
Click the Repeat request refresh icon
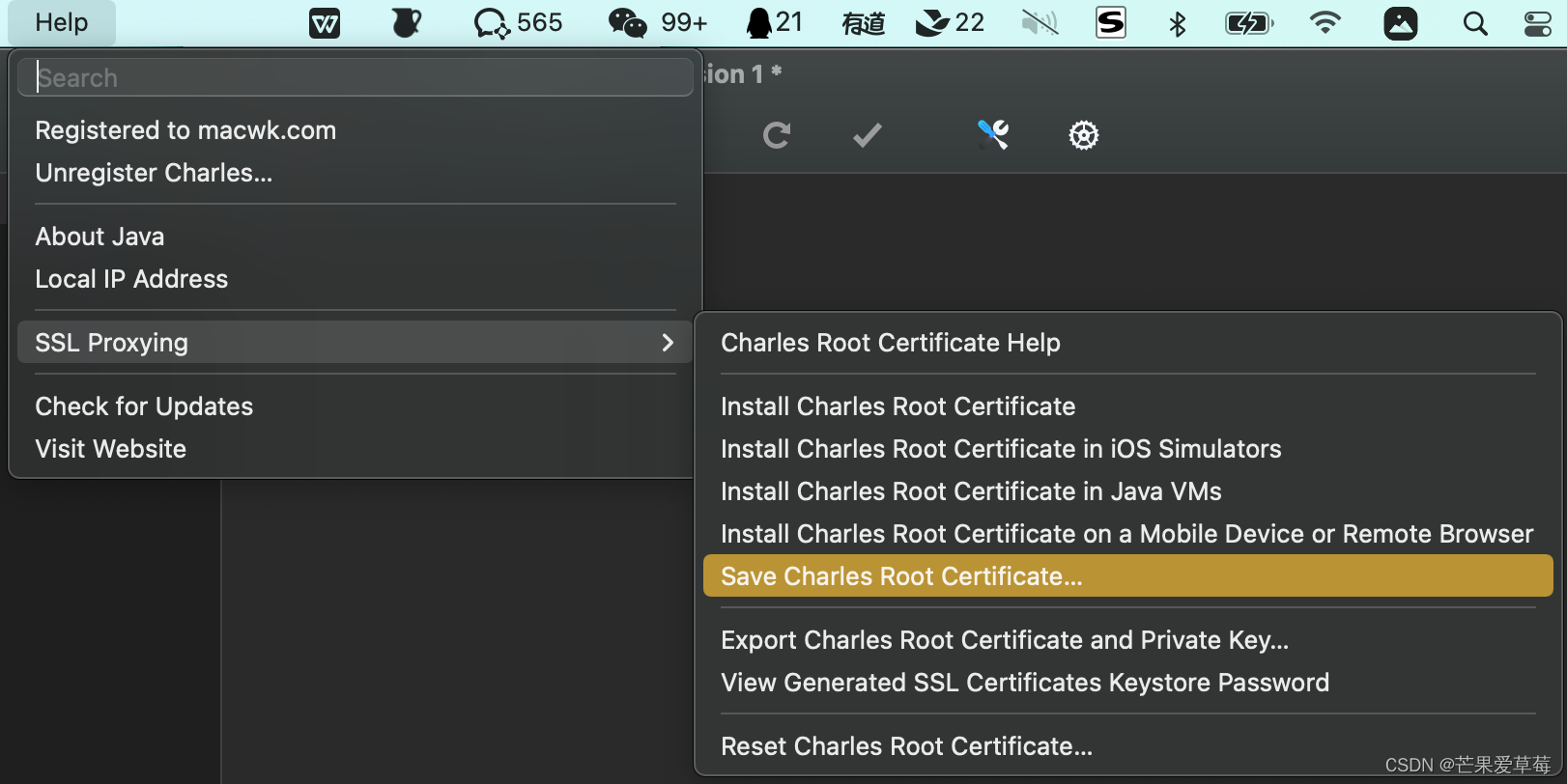click(776, 135)
